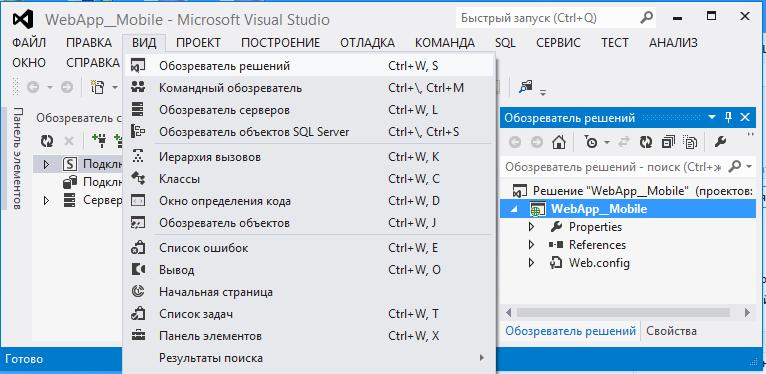766x374 pixels.
Task: Toggle Show All Files in Solution Explorer
Action: (x=690, y=142)
